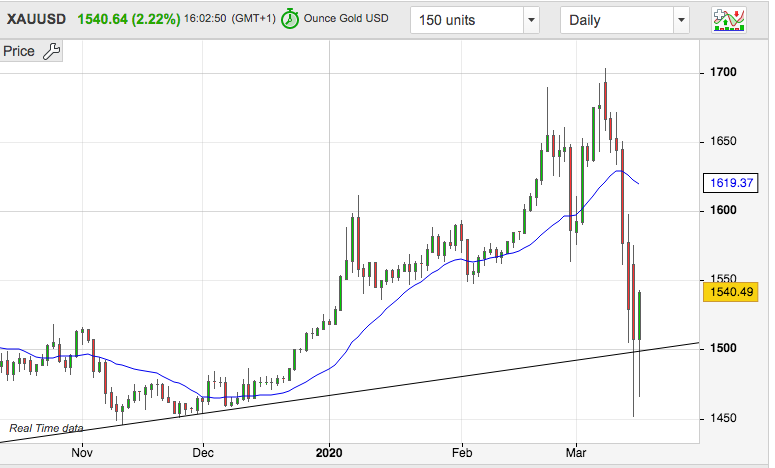Click the XAUUSD symbol label
The width and height of the screenshot is (775, 468).
pos(36,19)
